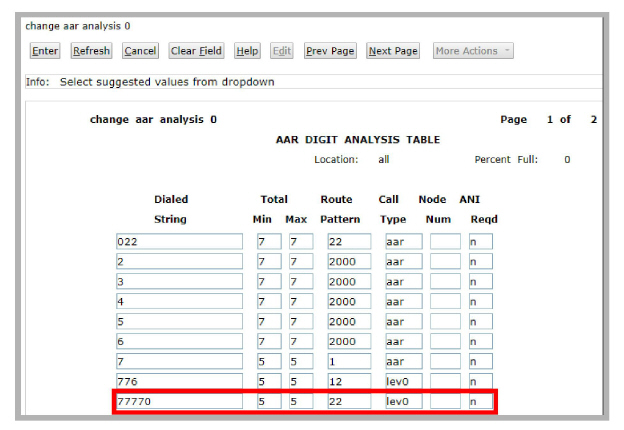Click the Max field in the 7 row
This screenshot has height=430, width=624.
(x=301, y=361)
